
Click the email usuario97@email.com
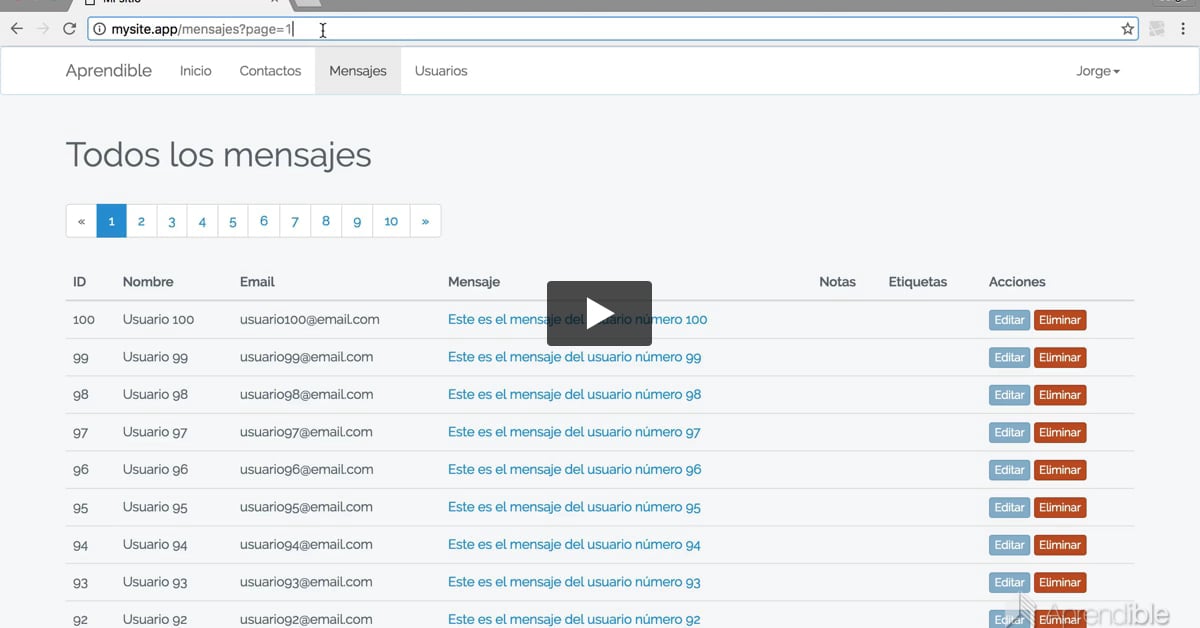306,432
